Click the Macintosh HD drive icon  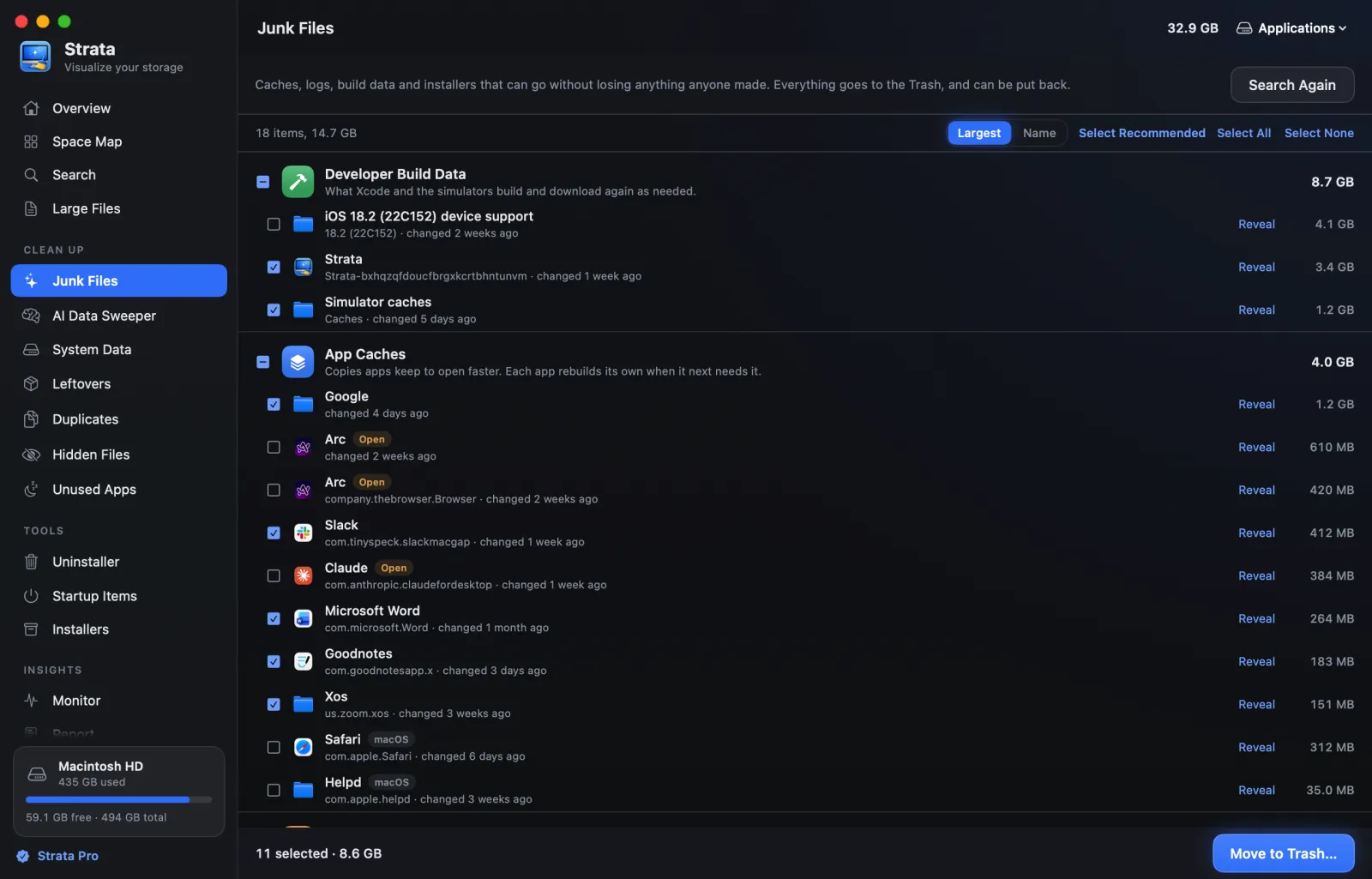(37, 774)
